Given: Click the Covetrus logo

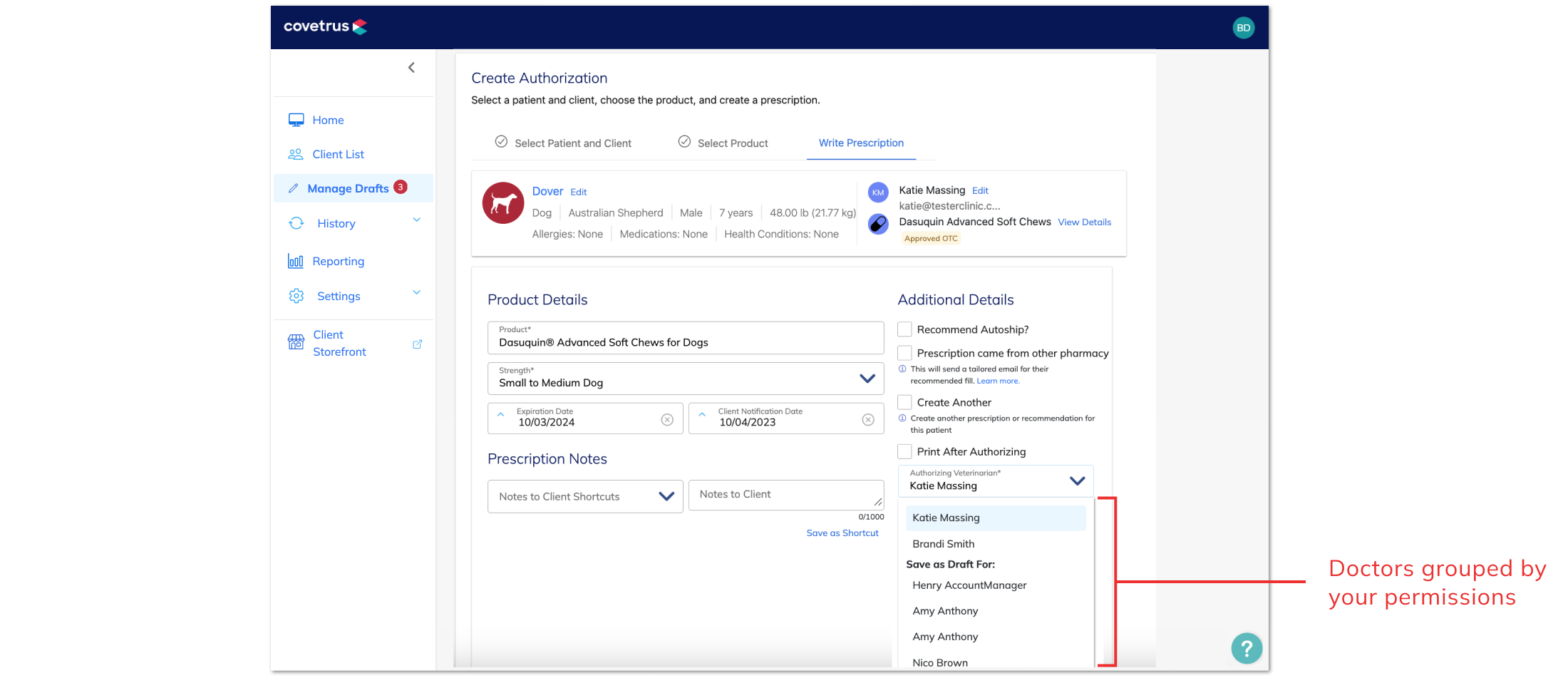Looking at the screenshot, I should point(325,26).
